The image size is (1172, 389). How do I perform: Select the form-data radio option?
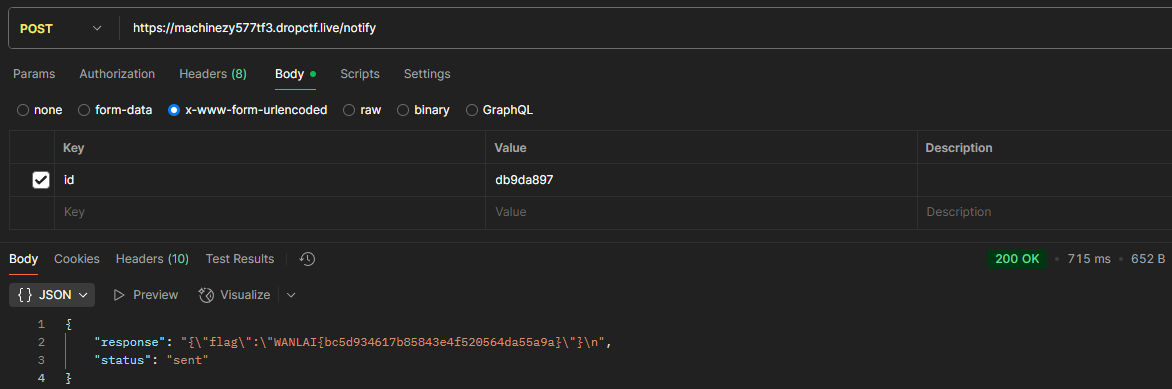coord(115,110)
